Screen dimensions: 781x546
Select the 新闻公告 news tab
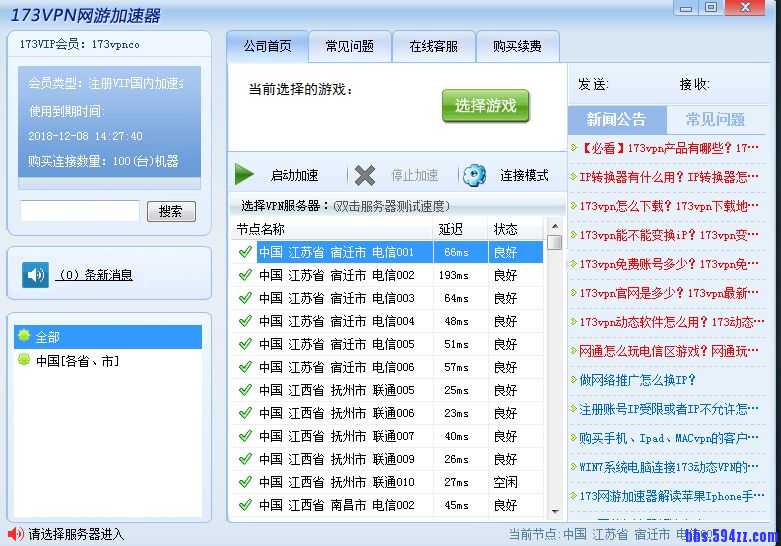pos(617,120)
